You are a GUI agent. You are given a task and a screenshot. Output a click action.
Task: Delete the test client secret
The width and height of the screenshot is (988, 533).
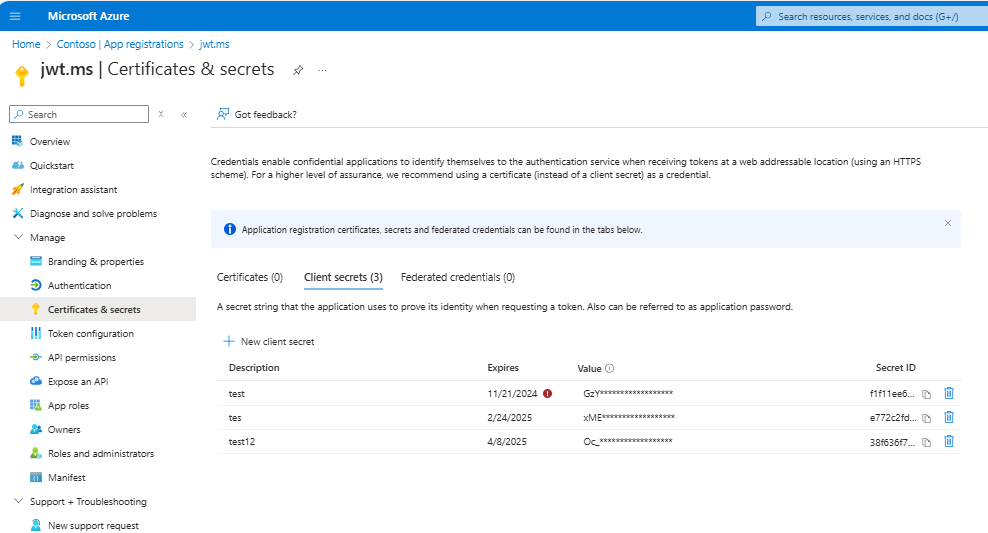click(949, 393)
